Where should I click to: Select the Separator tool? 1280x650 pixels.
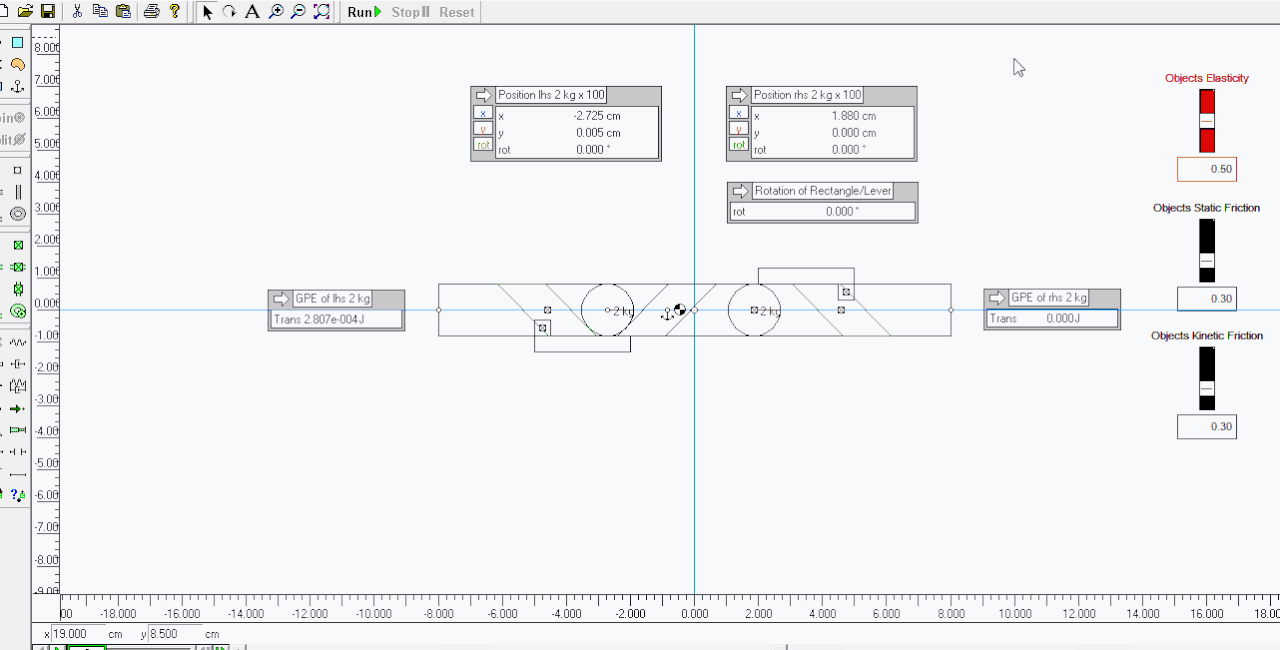coord(18,452)
